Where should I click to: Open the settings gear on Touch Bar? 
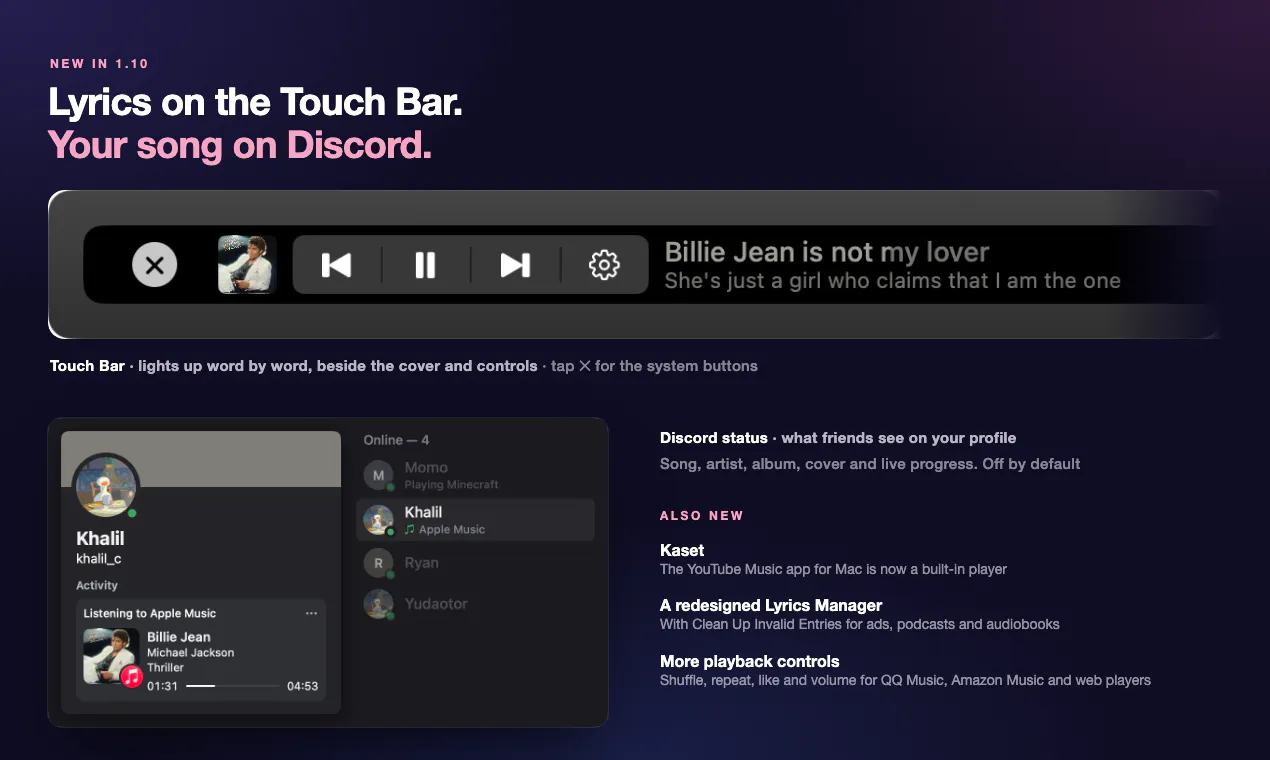(x=604, y=265)
